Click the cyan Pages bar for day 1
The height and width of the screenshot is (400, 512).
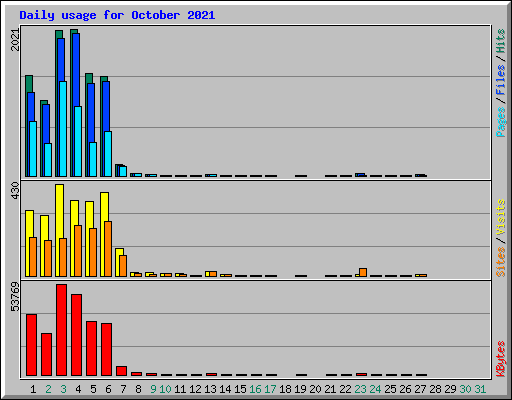pos(33,149)
